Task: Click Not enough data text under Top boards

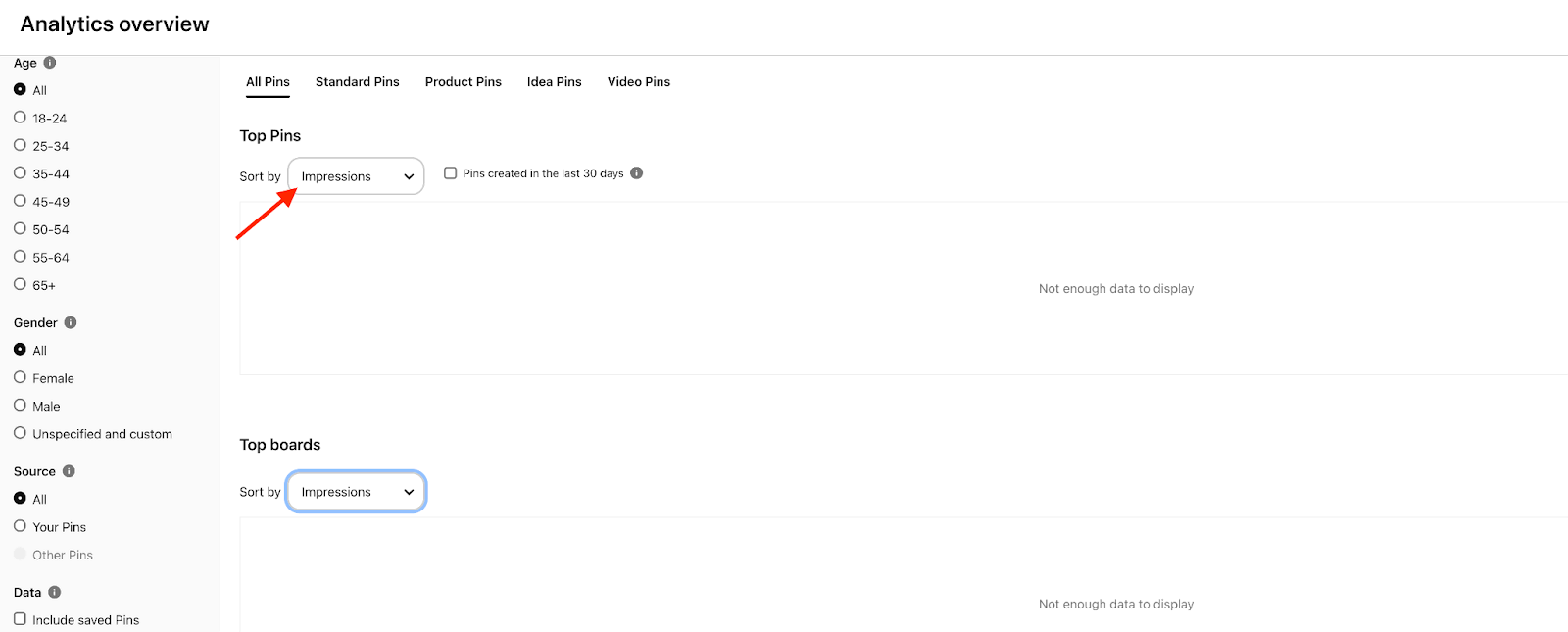Action: [x=1116, y=605]
